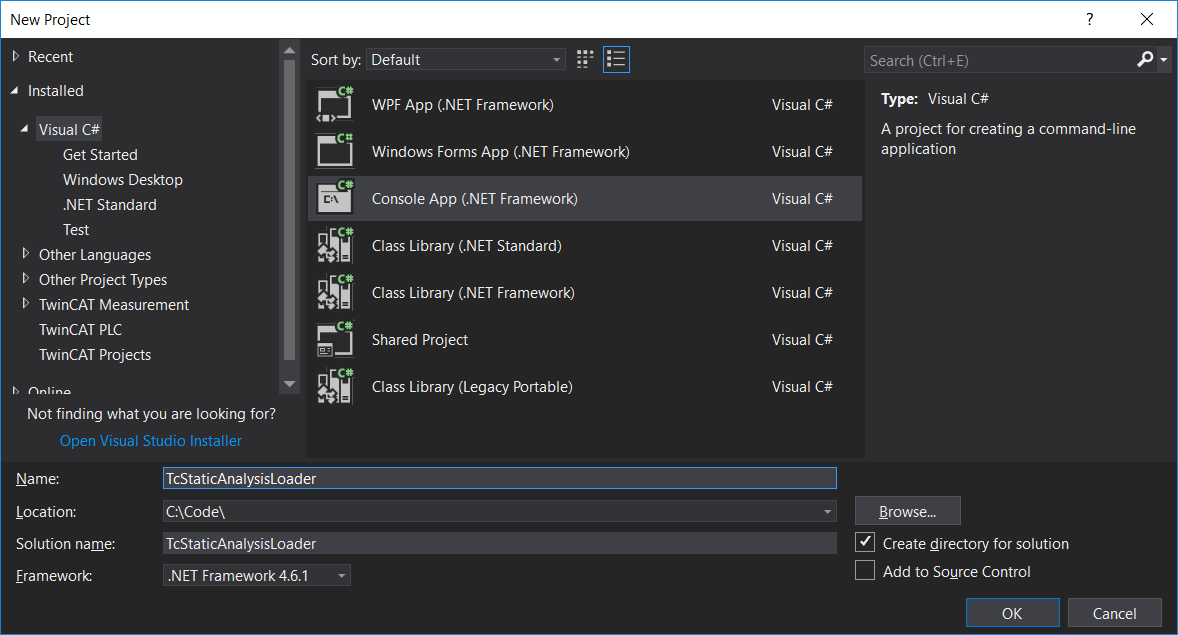
Task: Open the Sort by Default dropdown
Action: click(x=466, y=59)
